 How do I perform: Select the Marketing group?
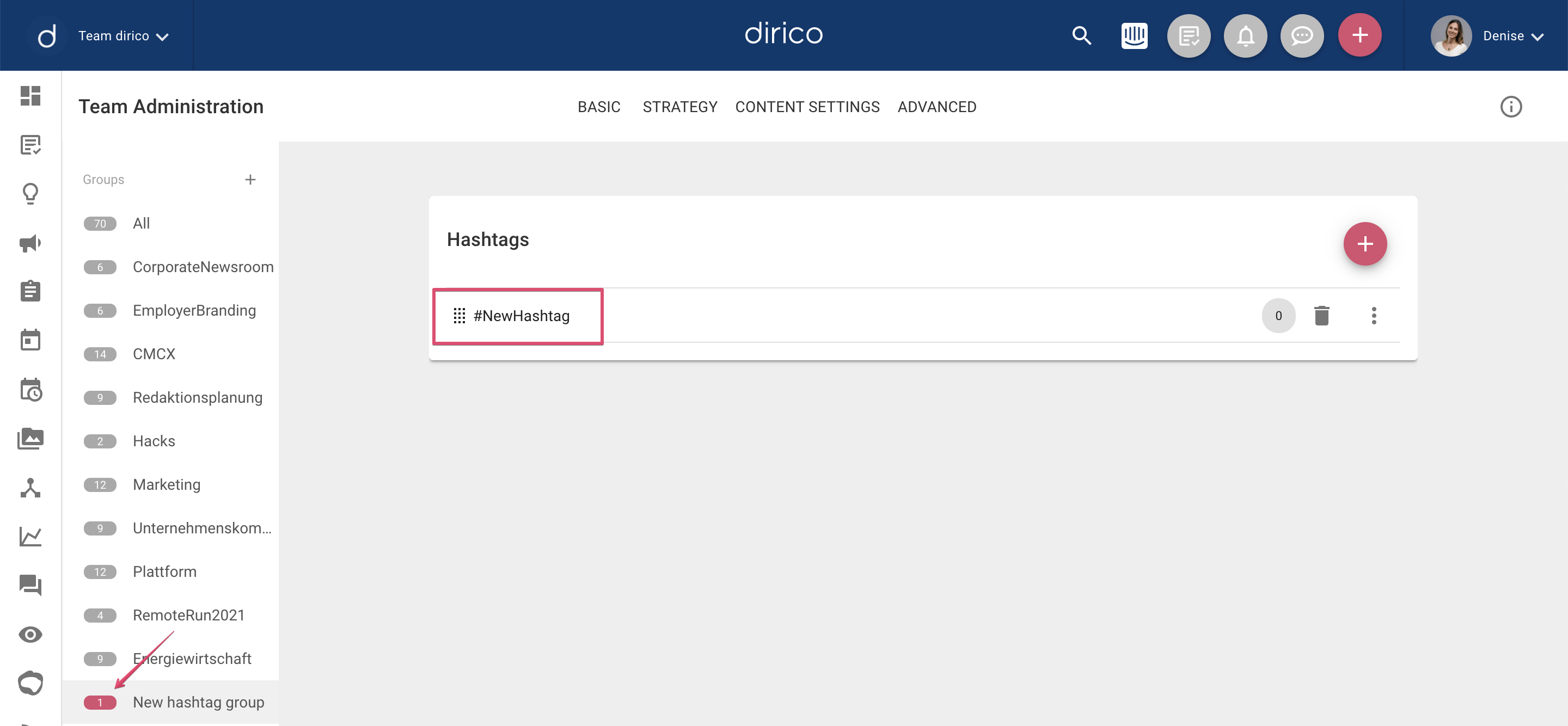(170, 484)
